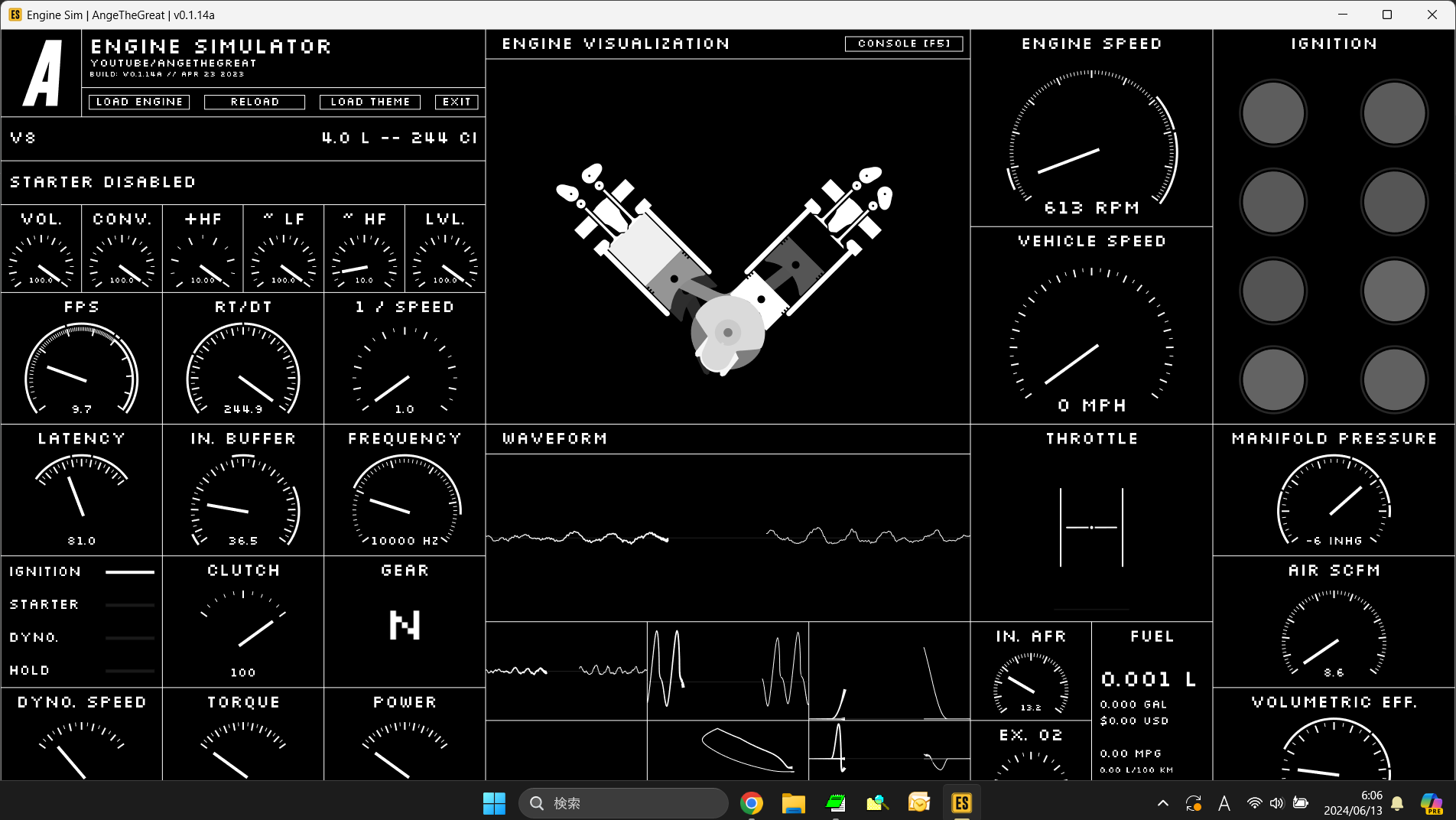Enable the STARTER toggle
The image size is (1456, 820).
[x=130, y=604]
